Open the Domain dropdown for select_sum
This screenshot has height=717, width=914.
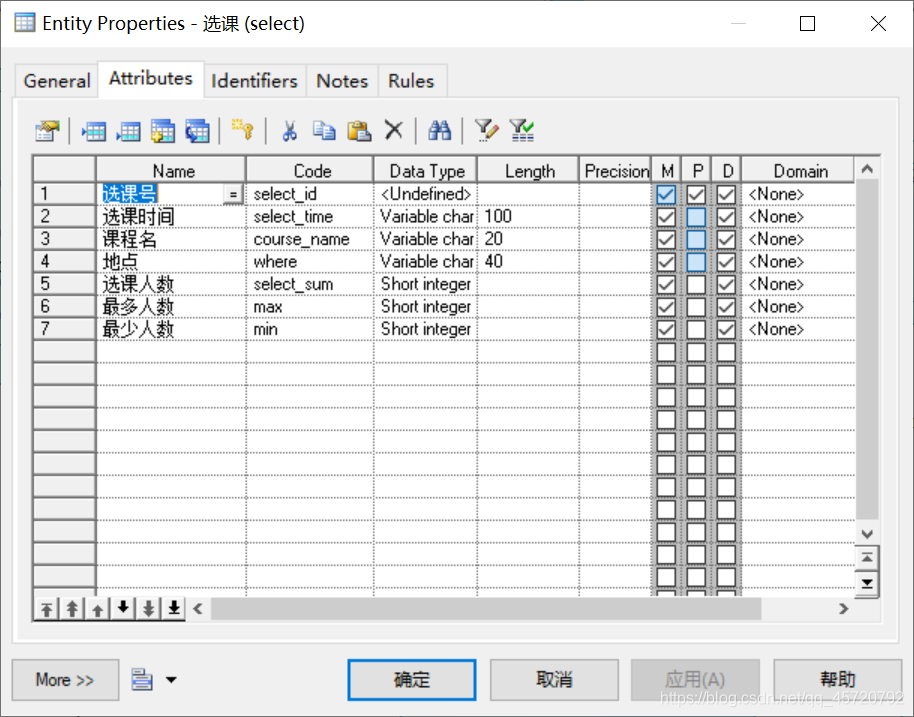click(797, 284)
